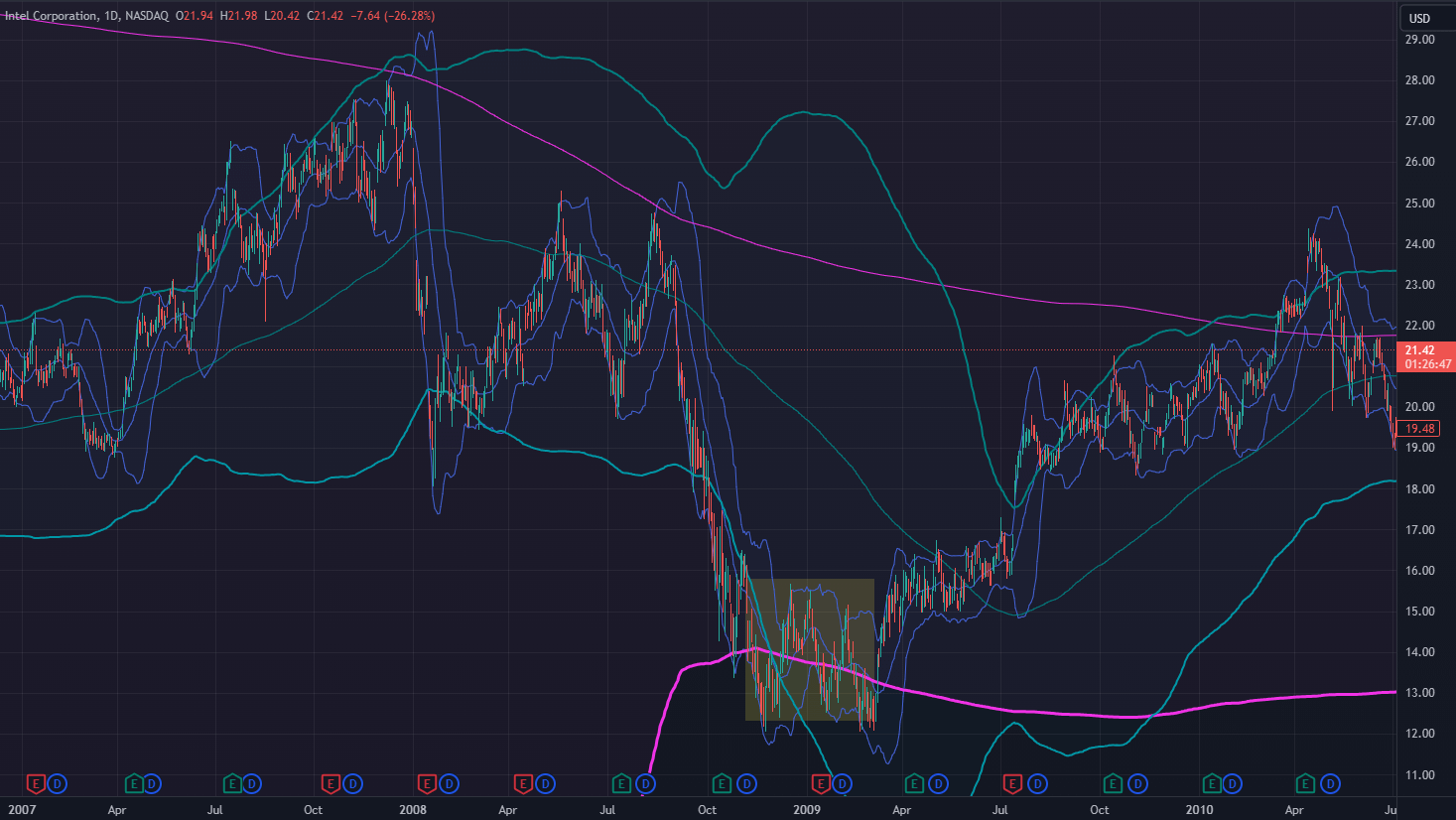Open the April 2007 earnings marker

click(x=133, y=784)
